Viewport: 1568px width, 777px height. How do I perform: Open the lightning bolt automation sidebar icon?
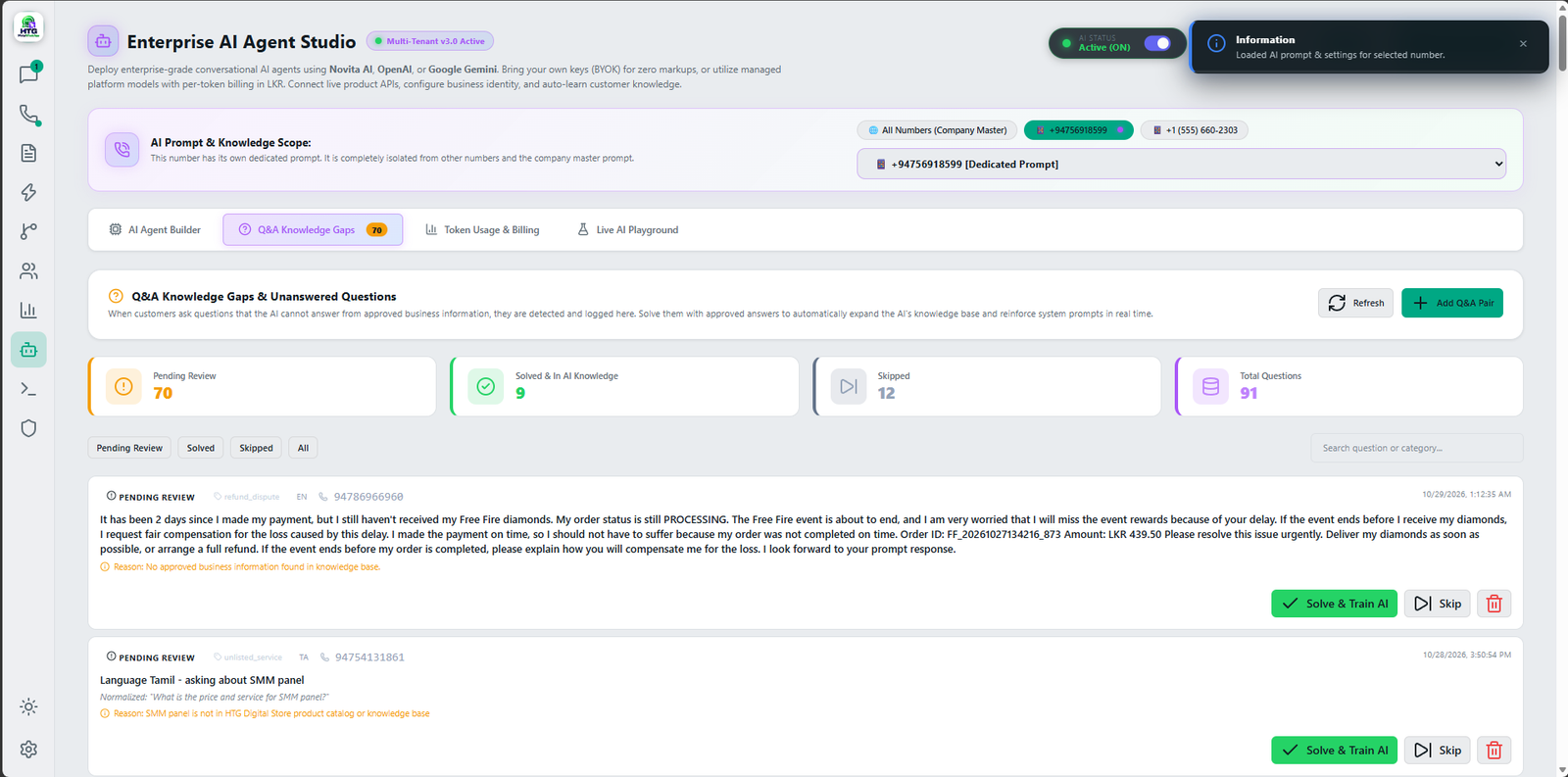click(x=28, y=192)
